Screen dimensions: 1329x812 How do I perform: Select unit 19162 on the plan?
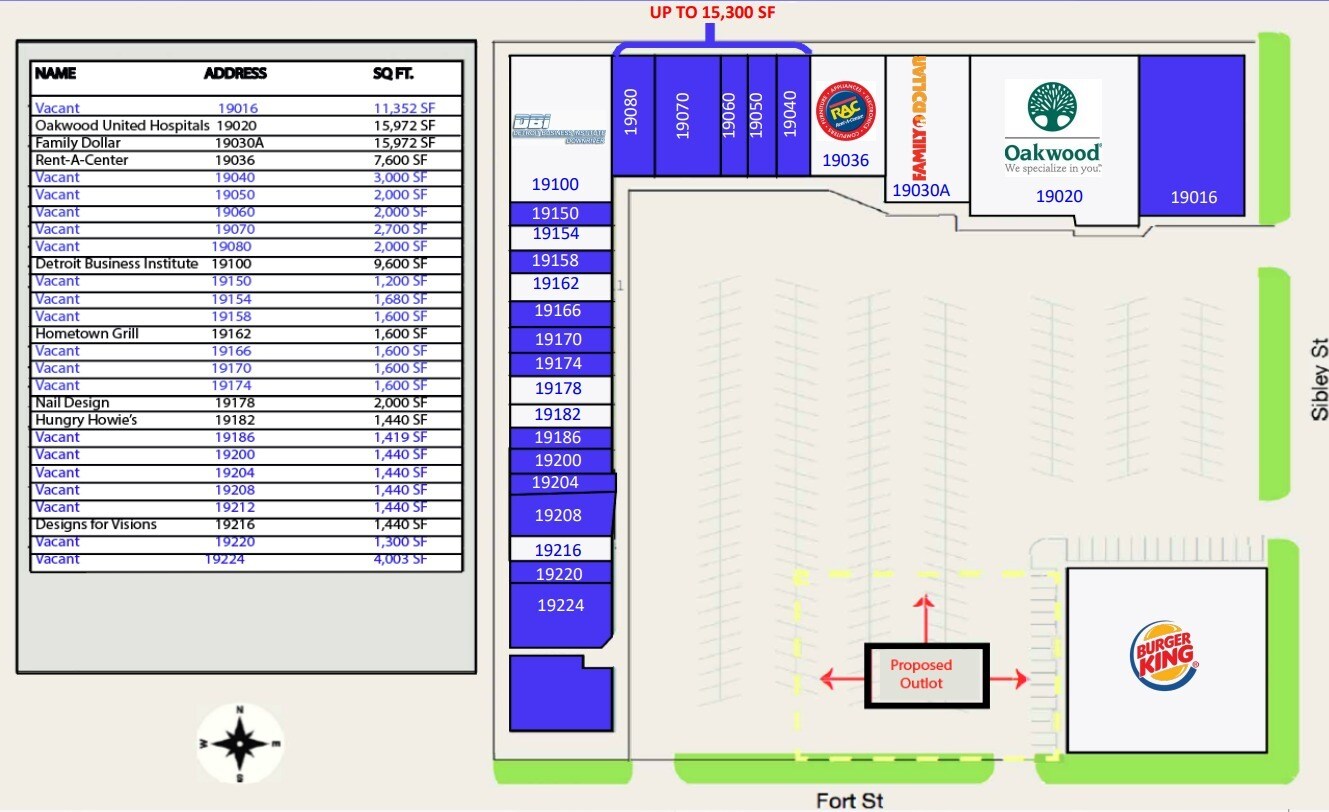pyautogui.click(x=560, y=285)
